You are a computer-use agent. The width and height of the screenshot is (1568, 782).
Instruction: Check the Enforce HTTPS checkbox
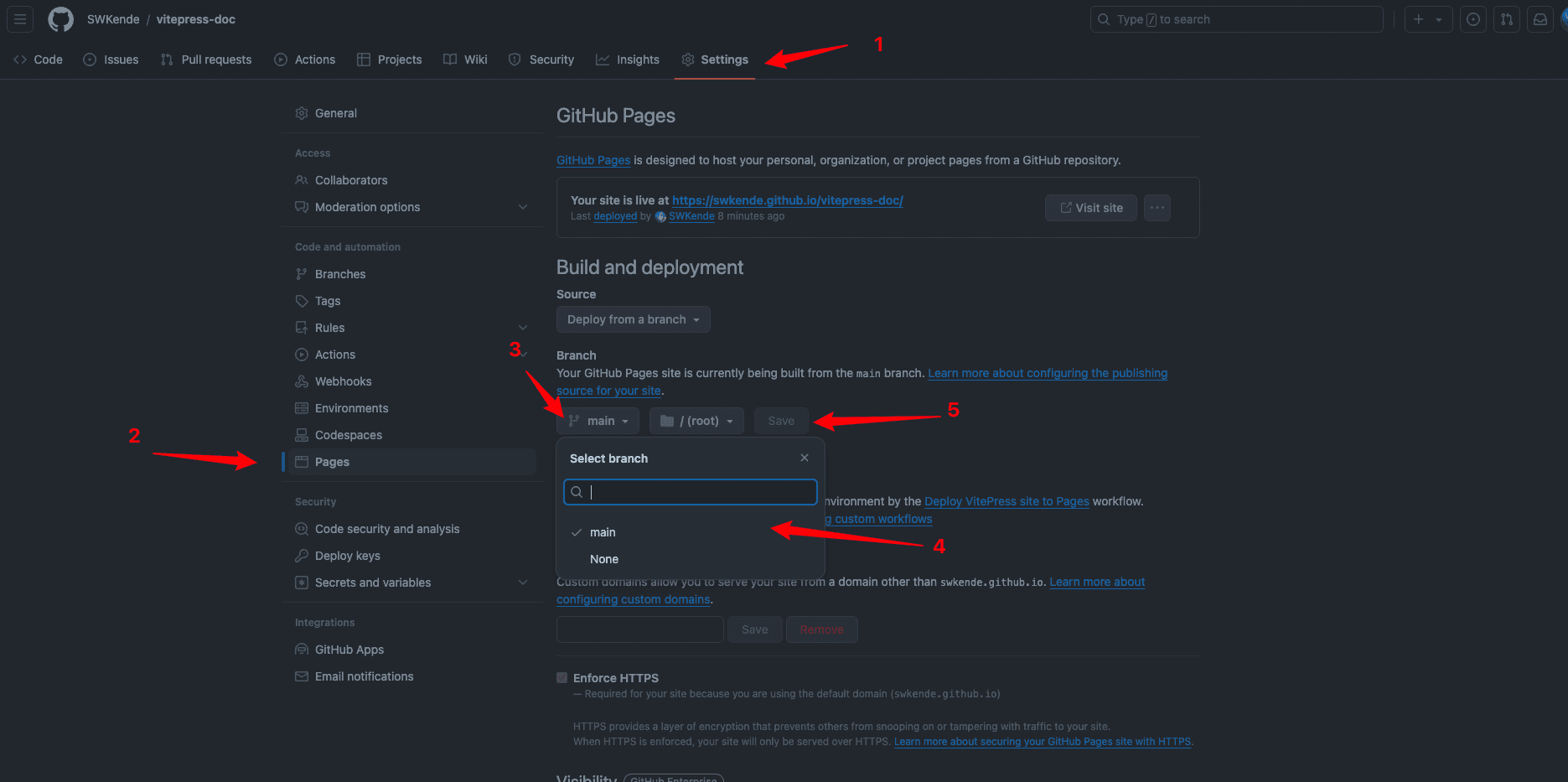pos(561,678)
